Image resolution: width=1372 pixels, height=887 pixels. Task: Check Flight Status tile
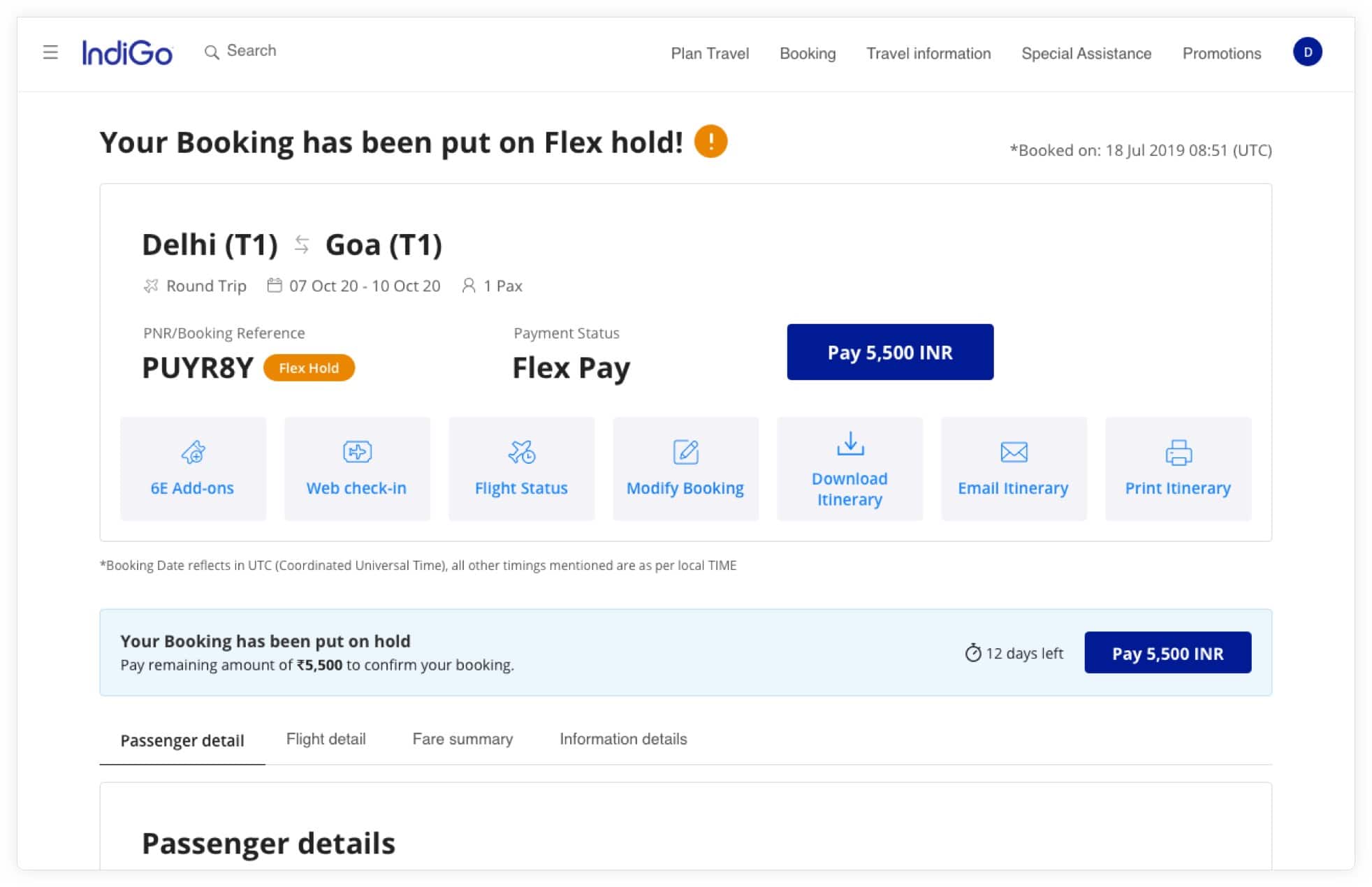click(521, 469)
